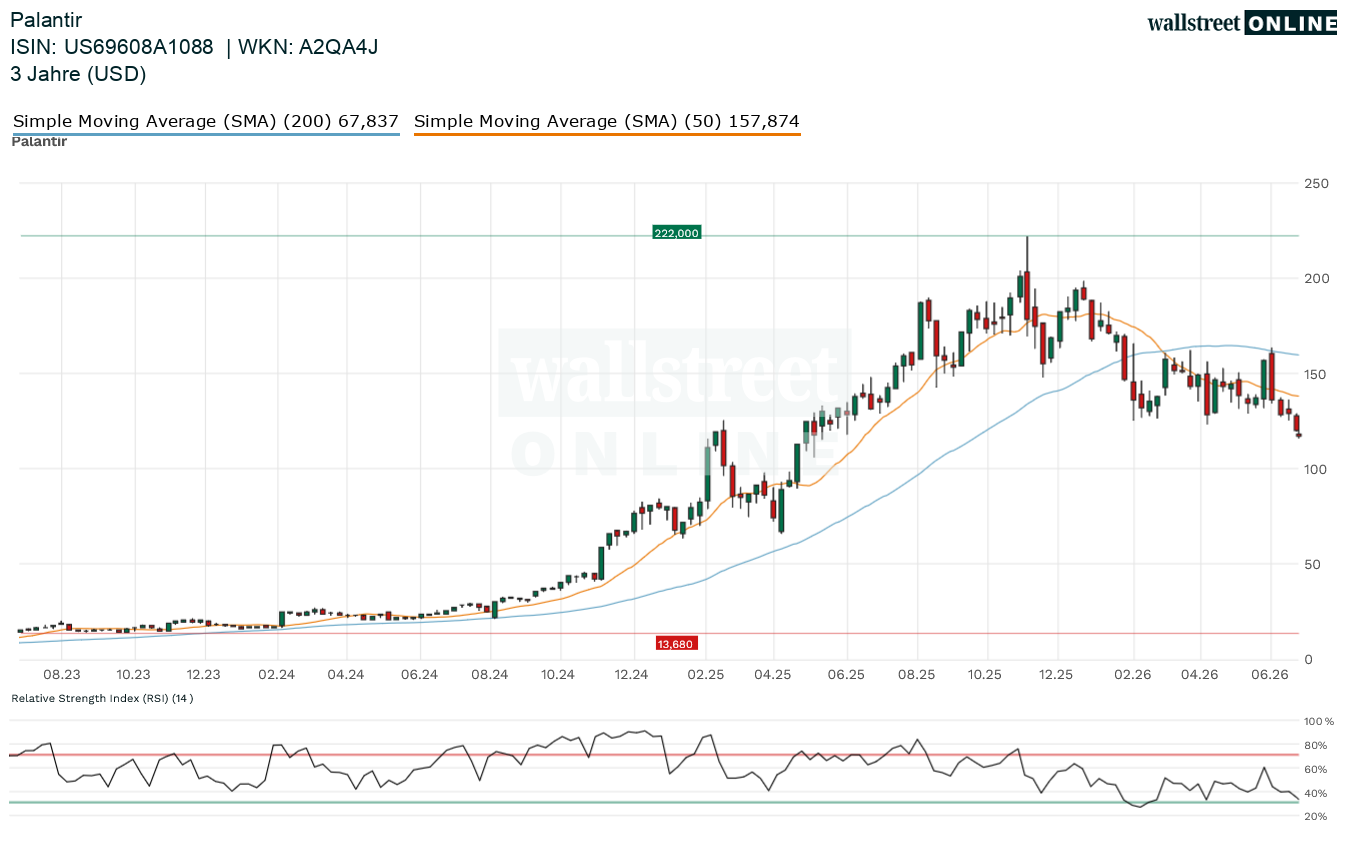Screen dimensions: 1349x843
Task: Select the 02.24 date axis label
Action: point(277,675)
